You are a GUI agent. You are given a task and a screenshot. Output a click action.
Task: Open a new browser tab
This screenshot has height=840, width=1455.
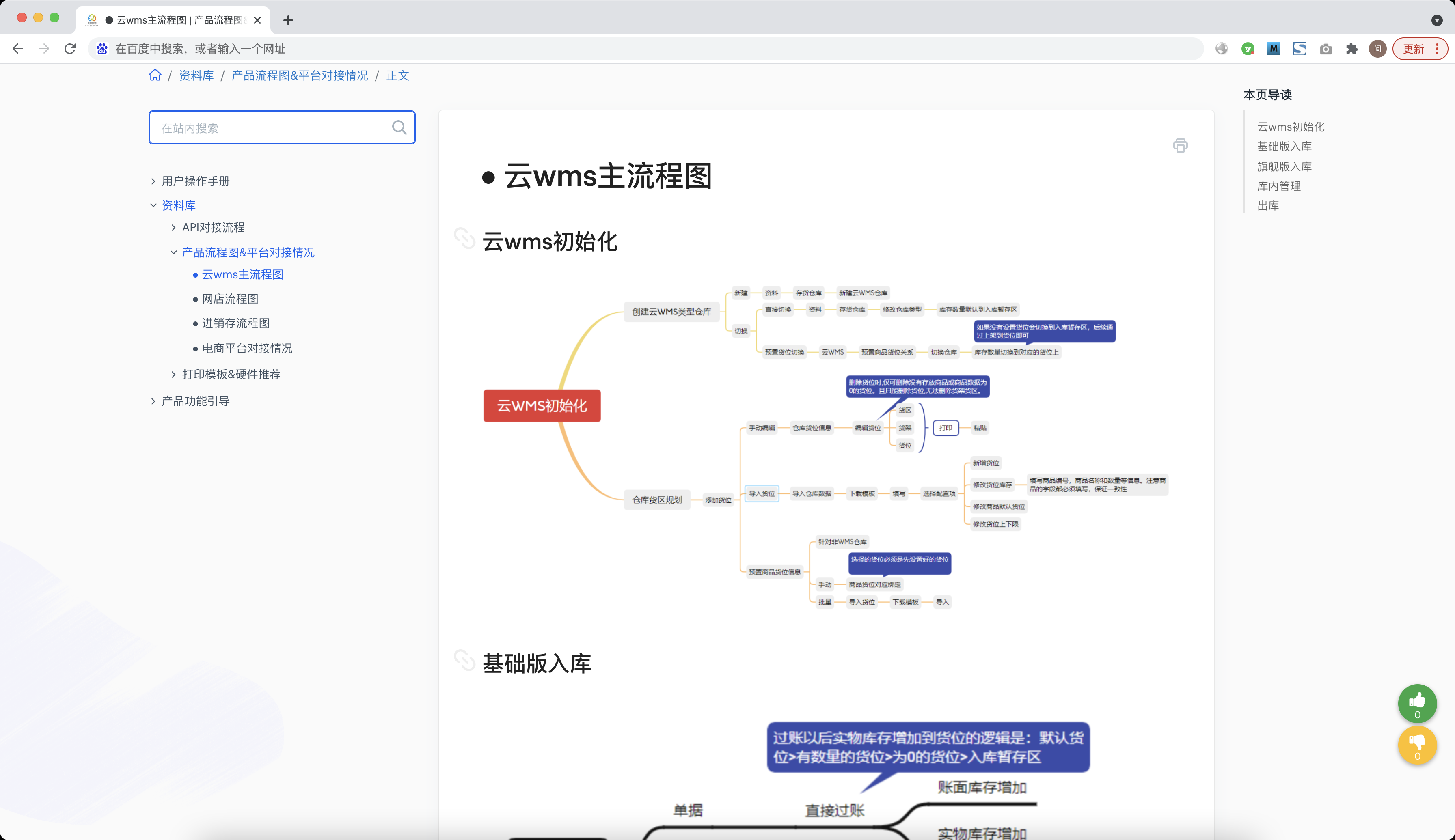(288, 20)
